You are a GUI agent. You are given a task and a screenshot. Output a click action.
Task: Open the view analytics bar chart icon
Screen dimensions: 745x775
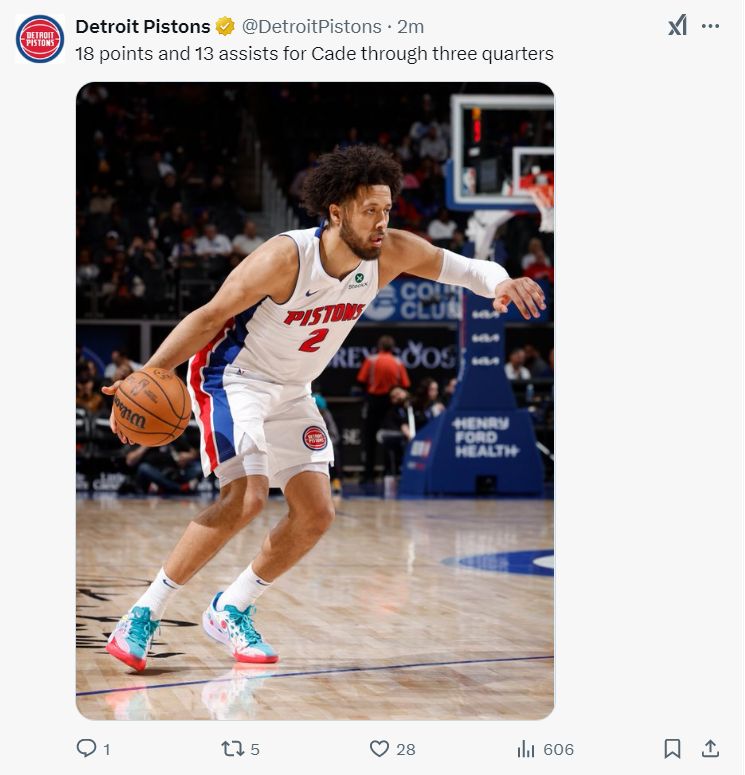tap(525, 748)
